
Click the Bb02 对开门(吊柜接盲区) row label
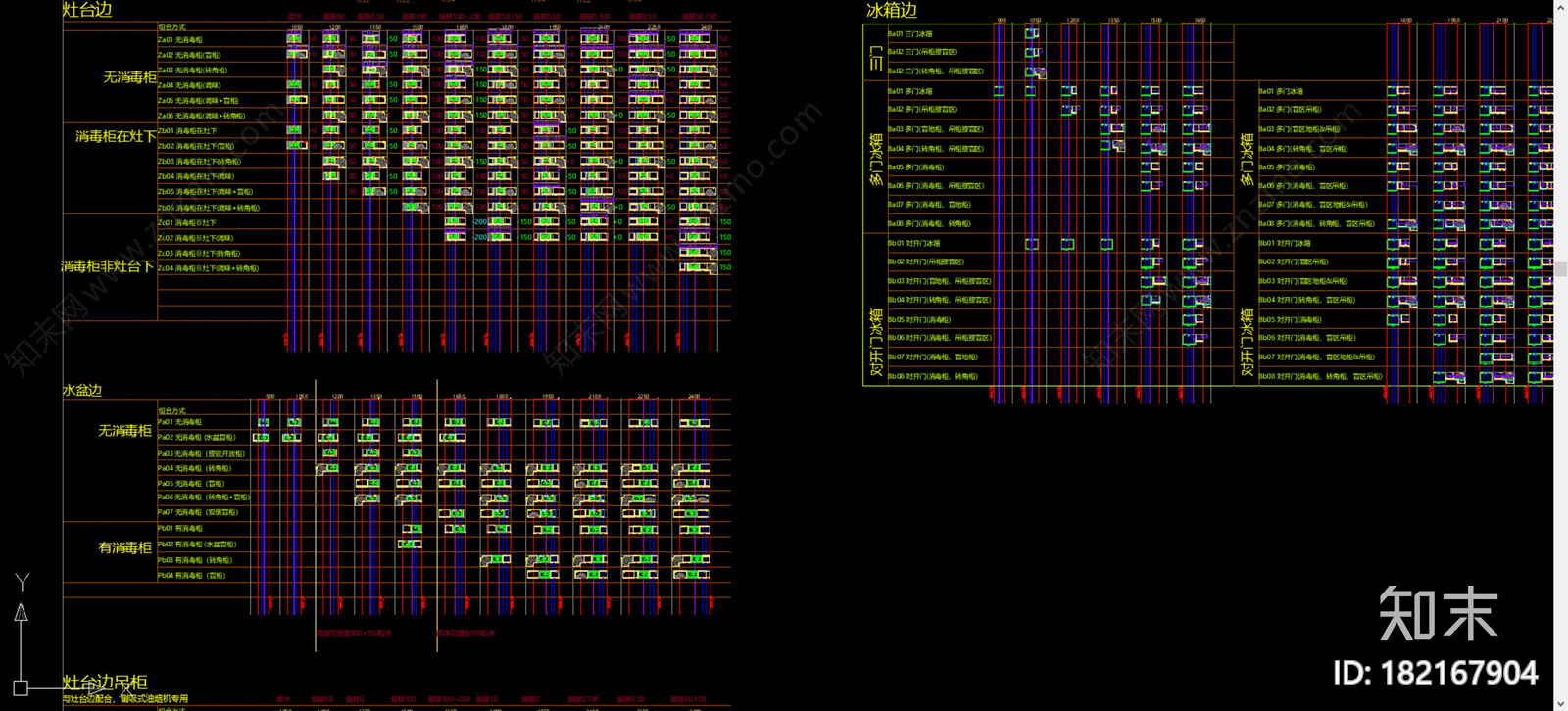pyautogui.click(x=925, y=262)
